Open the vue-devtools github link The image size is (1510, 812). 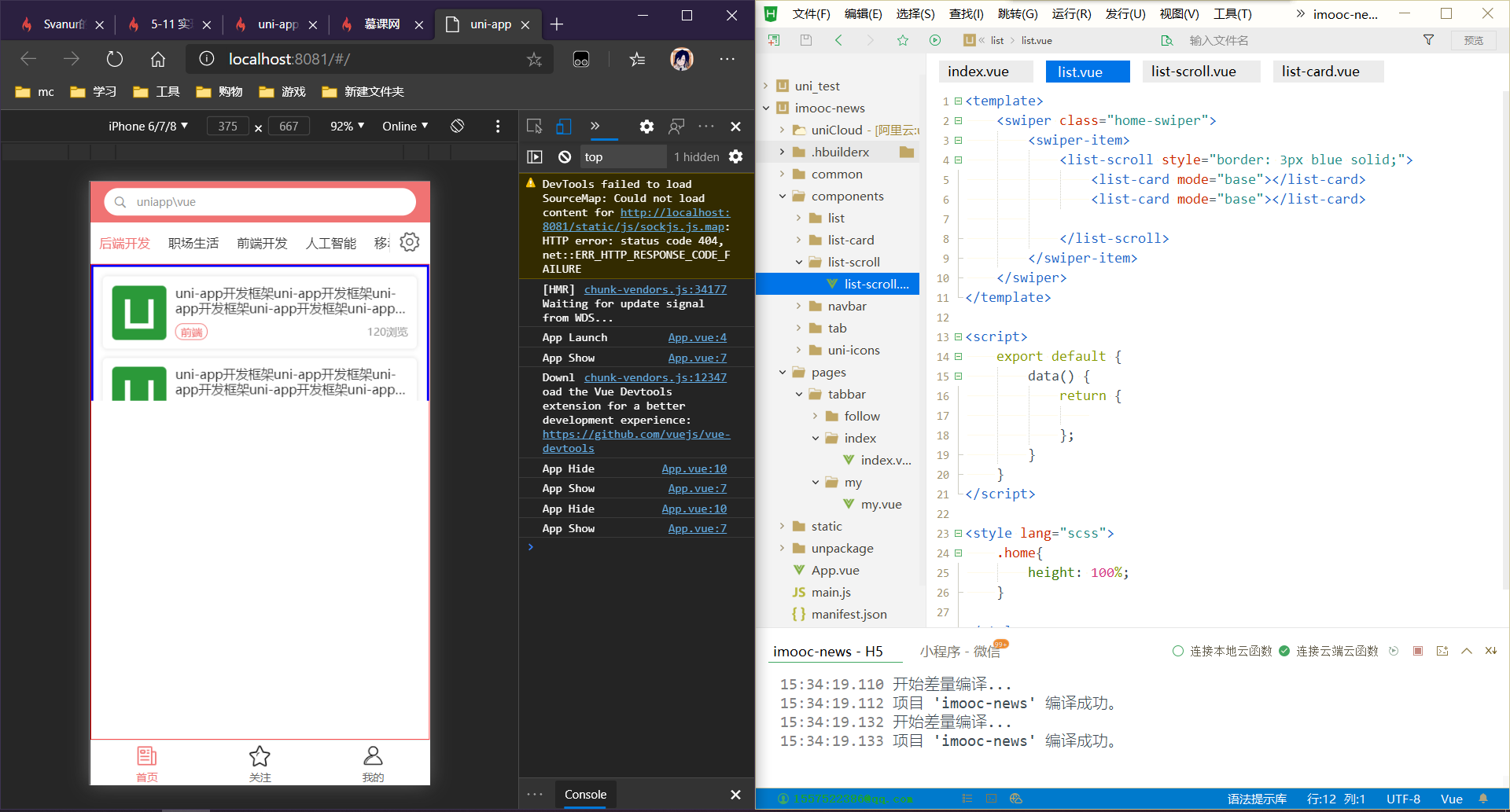point(636,441)
